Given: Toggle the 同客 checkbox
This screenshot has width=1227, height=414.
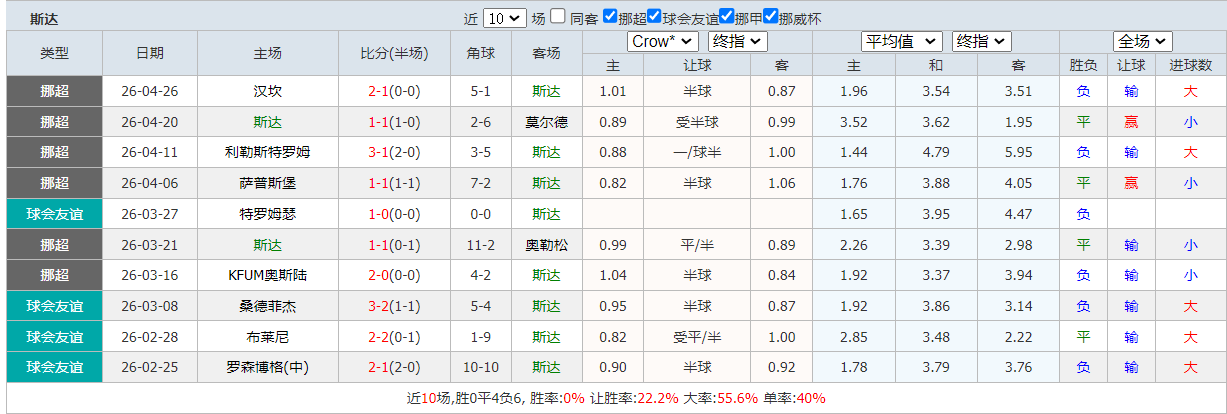Looking at the screenshot, I should 558,17.
